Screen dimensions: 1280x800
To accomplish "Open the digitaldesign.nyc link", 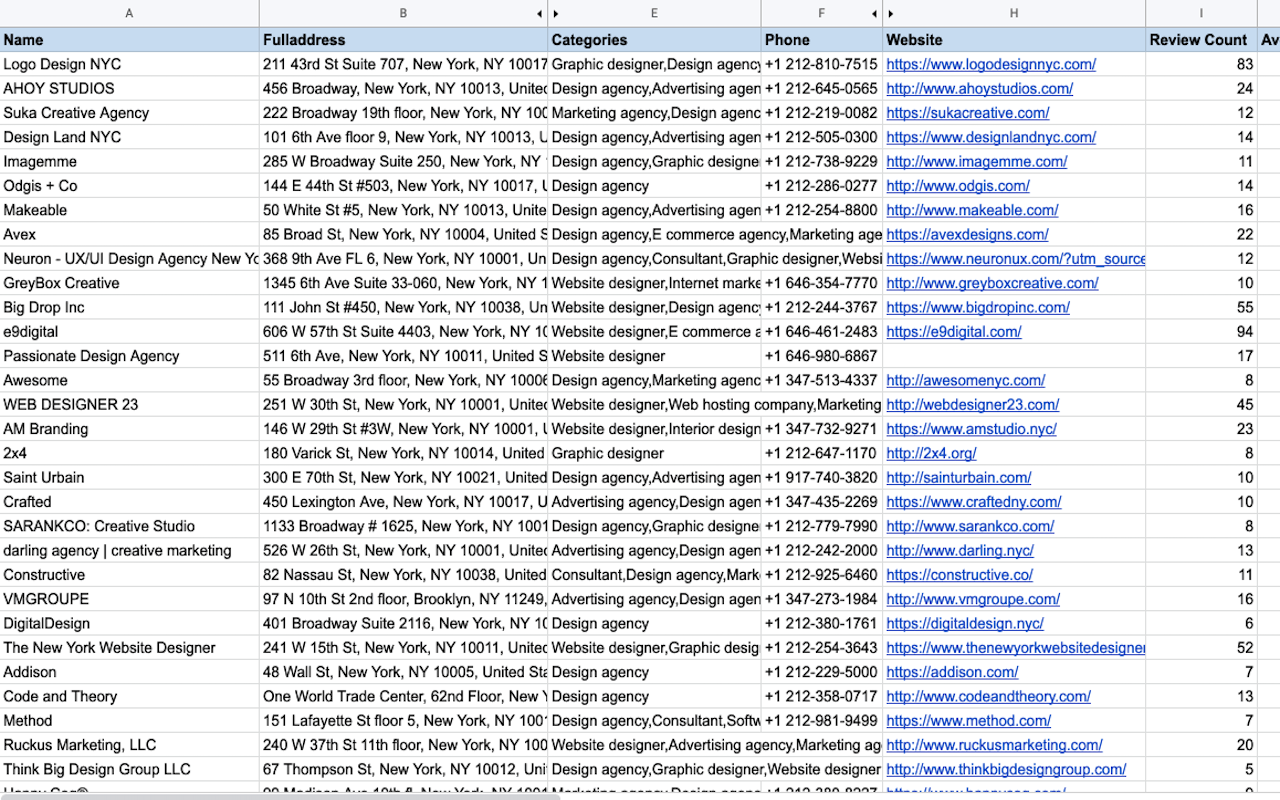I will 965,623.
